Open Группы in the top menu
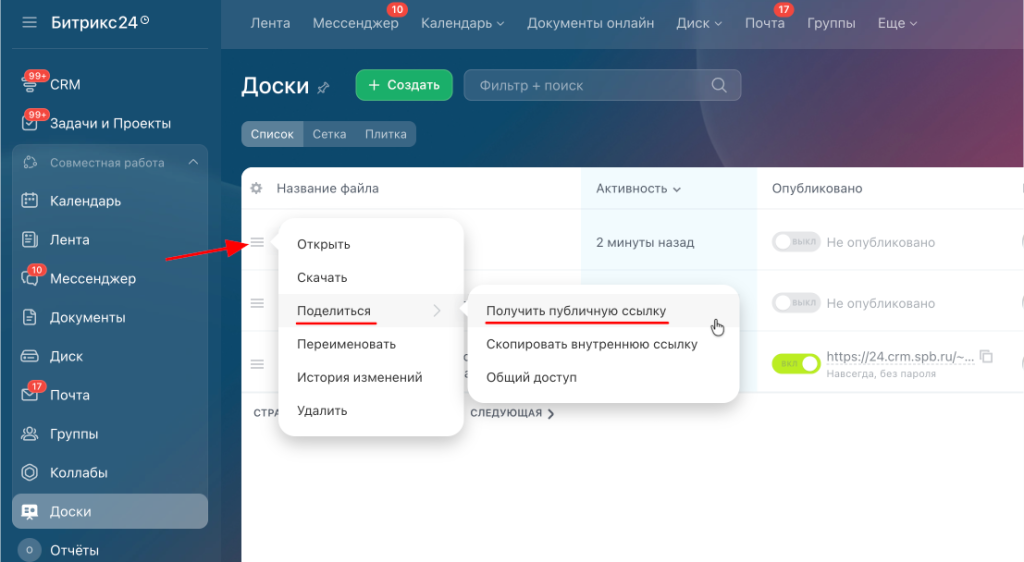The height and width of the screenshot is (562, 1024). pyautogui.click(x=831, y=23)
